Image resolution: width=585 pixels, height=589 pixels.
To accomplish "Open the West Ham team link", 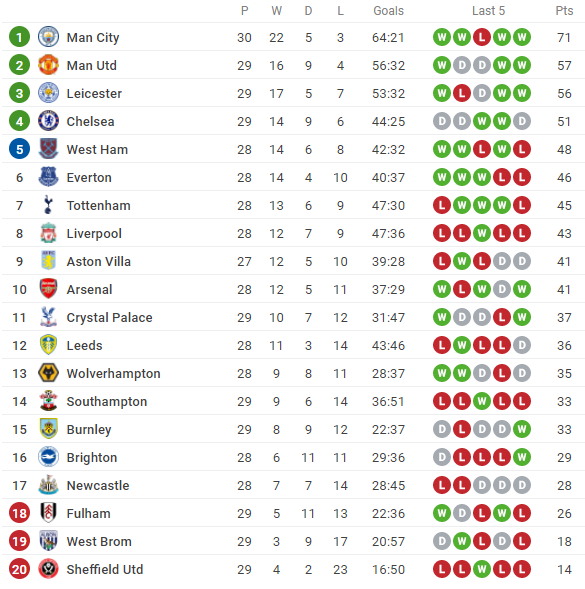I will click(x=97, y=149).
